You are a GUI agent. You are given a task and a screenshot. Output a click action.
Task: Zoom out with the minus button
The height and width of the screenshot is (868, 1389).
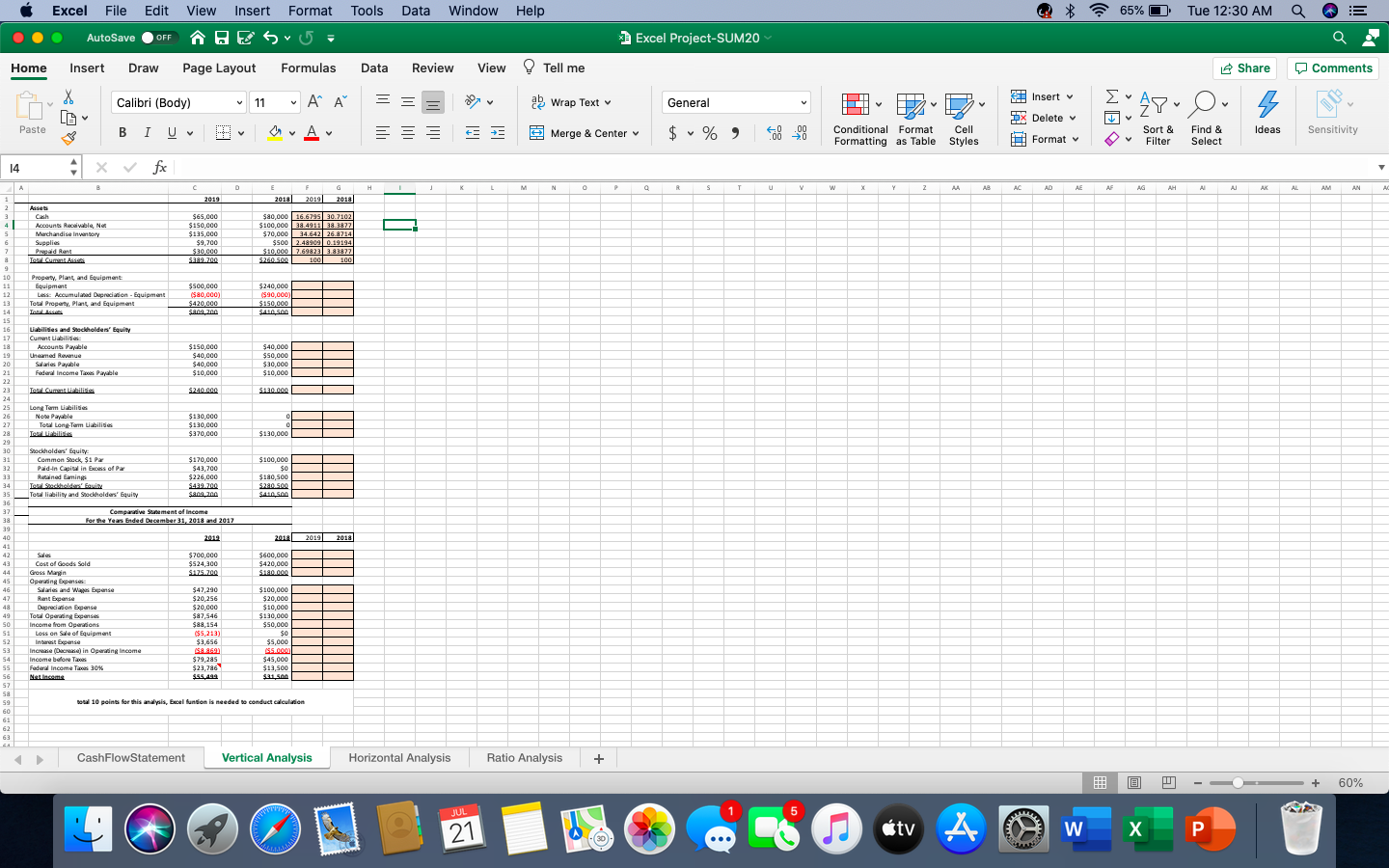(x=1198, y=783)
